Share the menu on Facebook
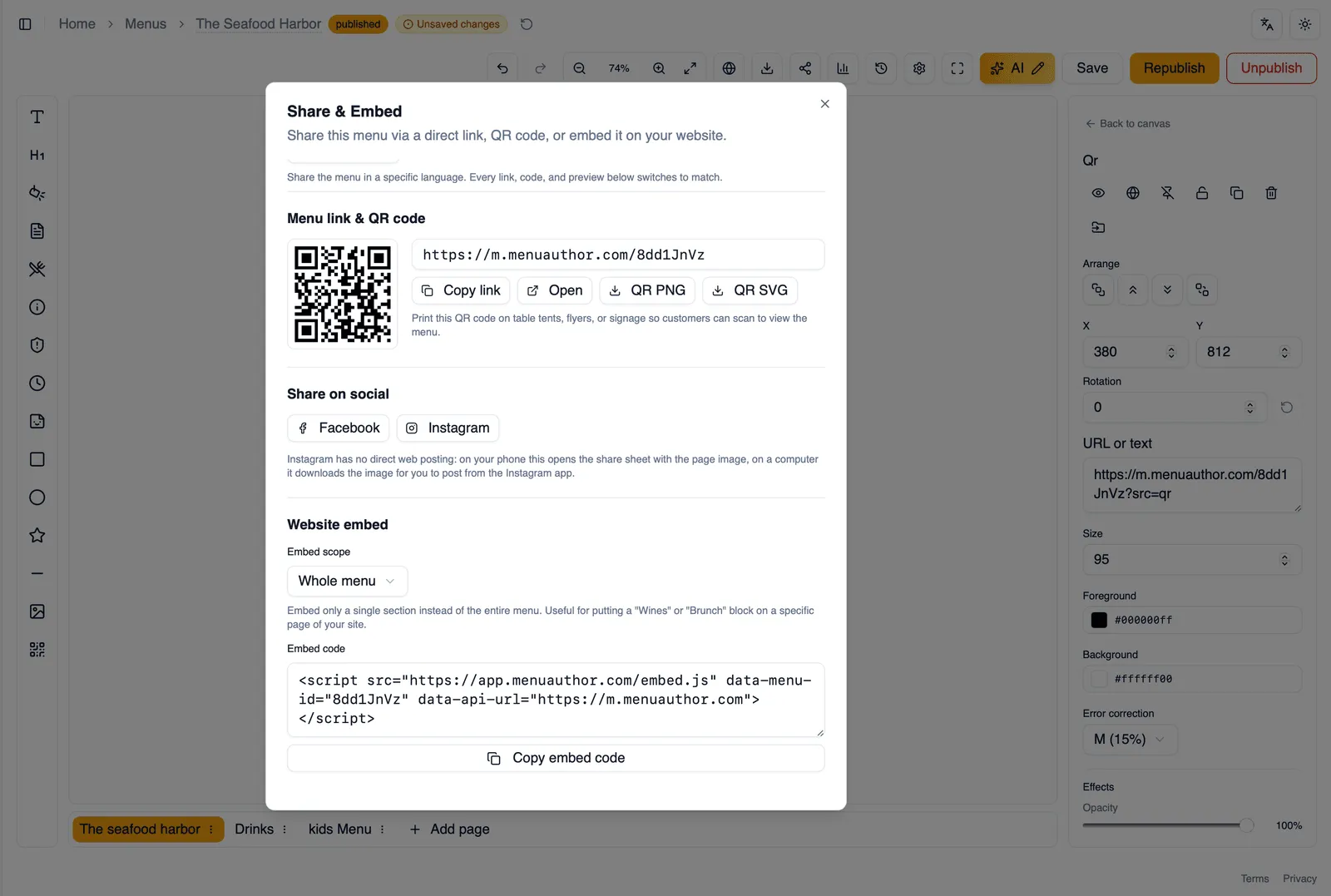This screenshot has width=1331, height=896. click(x=339, y=428)
